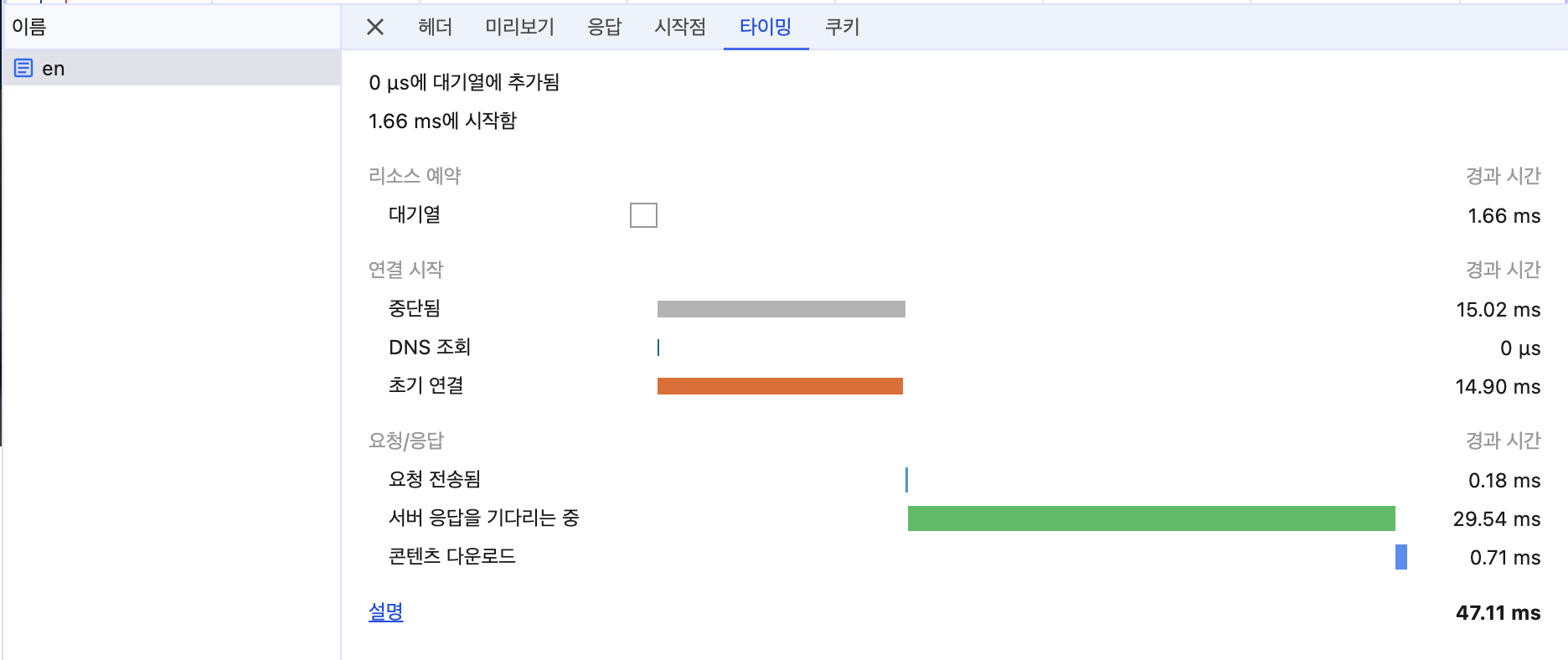The height and width of the screenshot is (660, 1568).
Task: Switch to the 미리보기 tab
Action: (519, 28)
